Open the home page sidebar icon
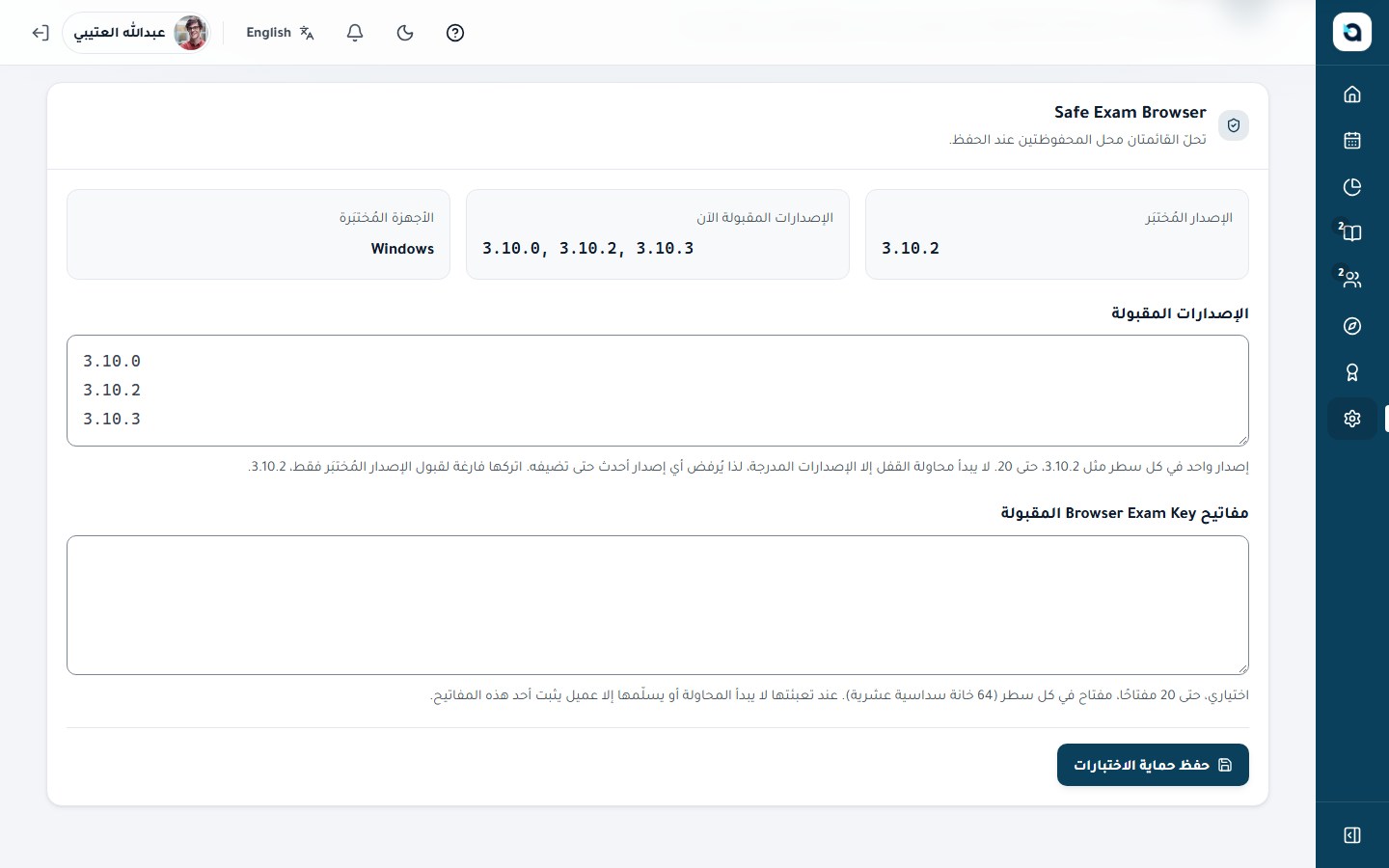The height and width of the screenshot is (868, 1389). pos(1352,94)
